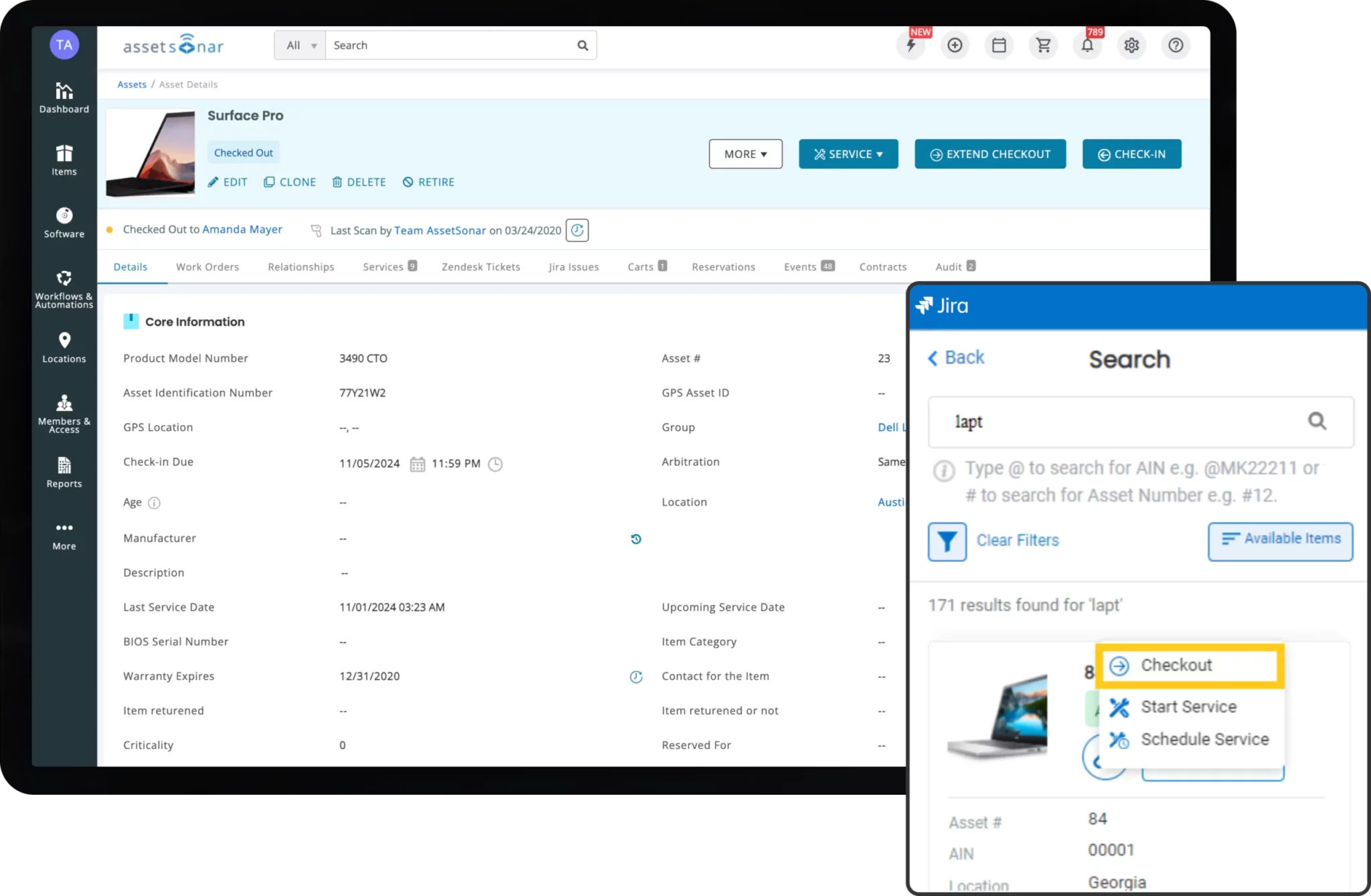Switch to the Details tab

point(131,267)
